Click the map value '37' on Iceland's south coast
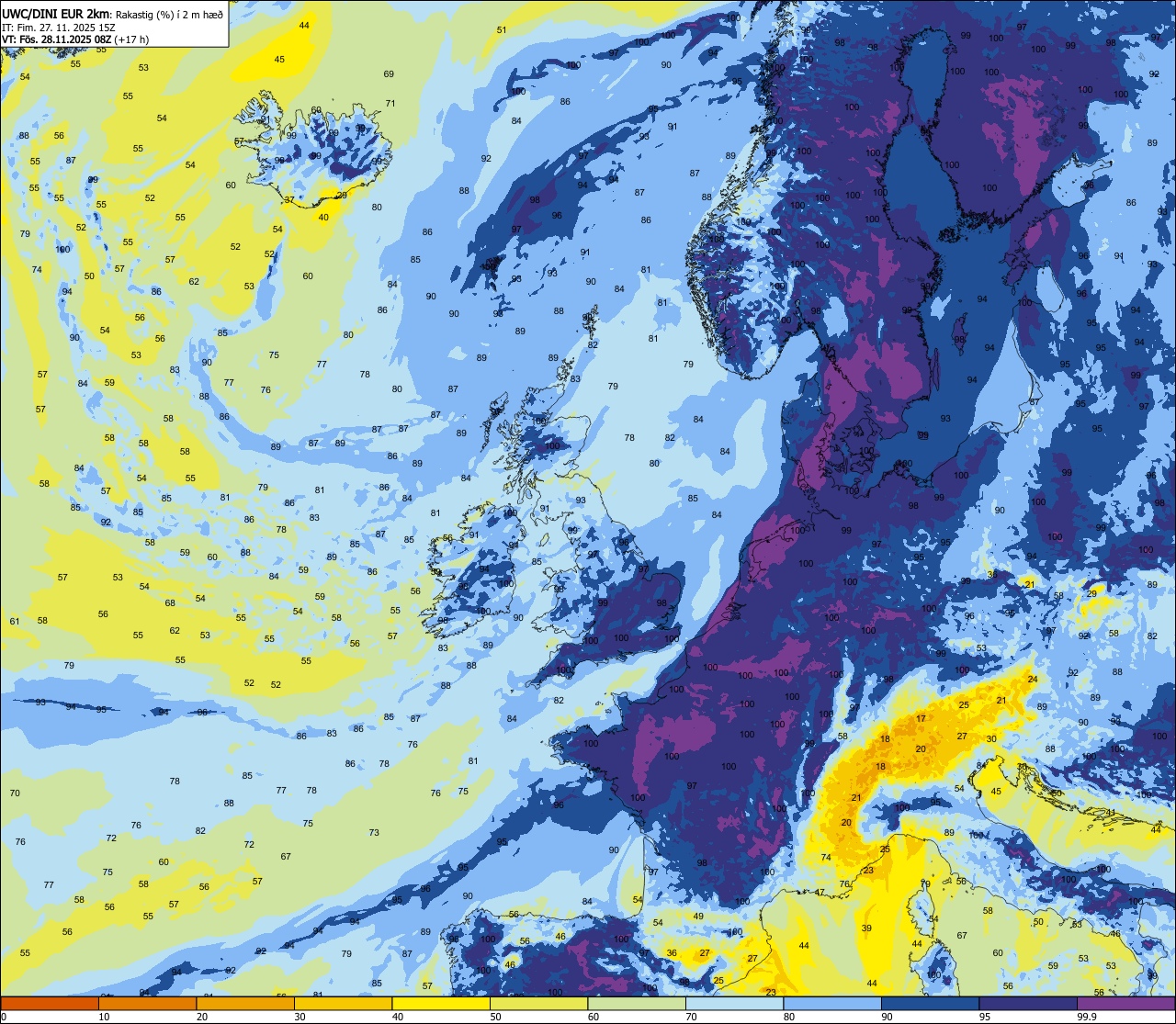 tap(289, 199)
